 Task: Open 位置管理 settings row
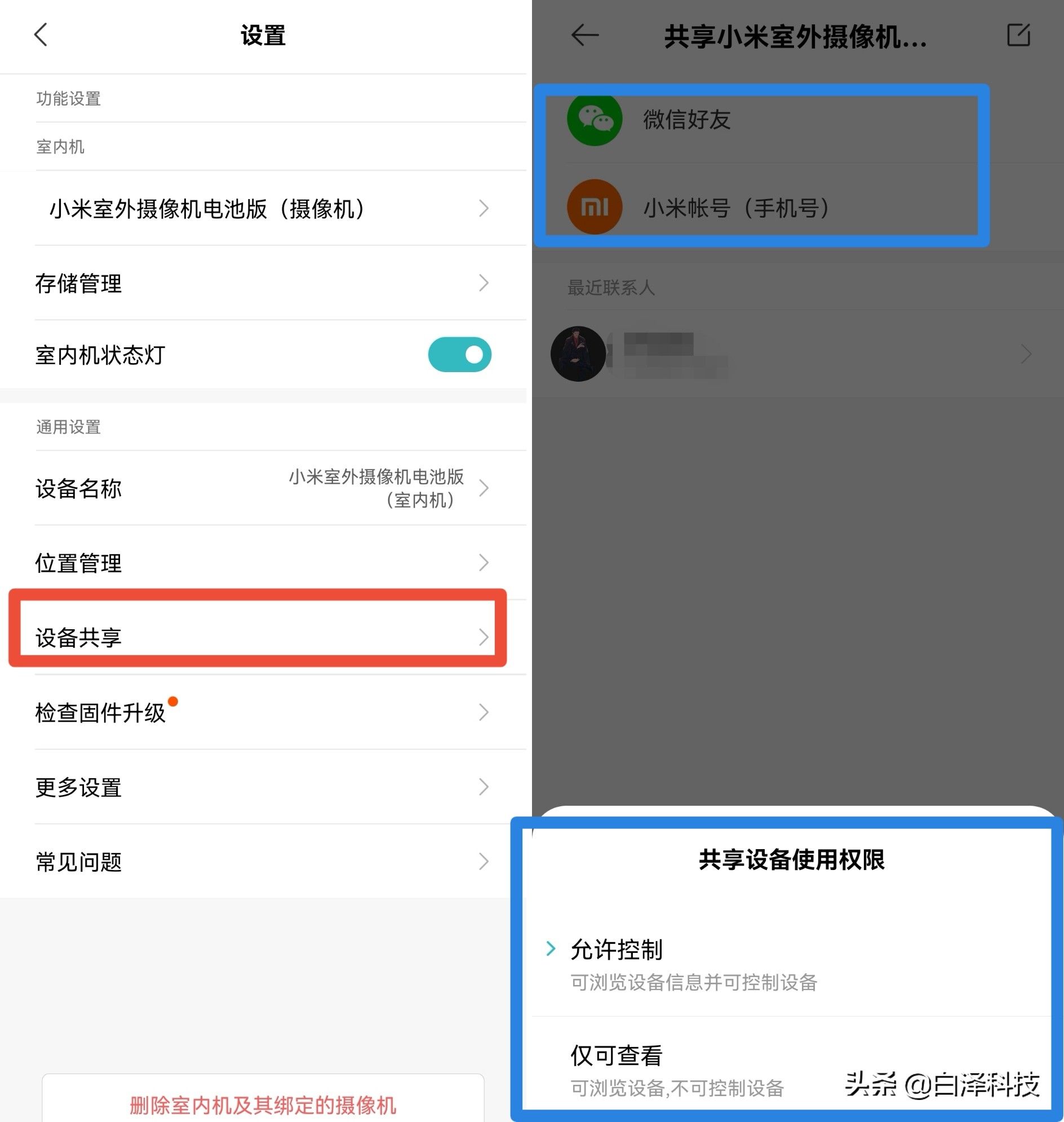[263, 563]
